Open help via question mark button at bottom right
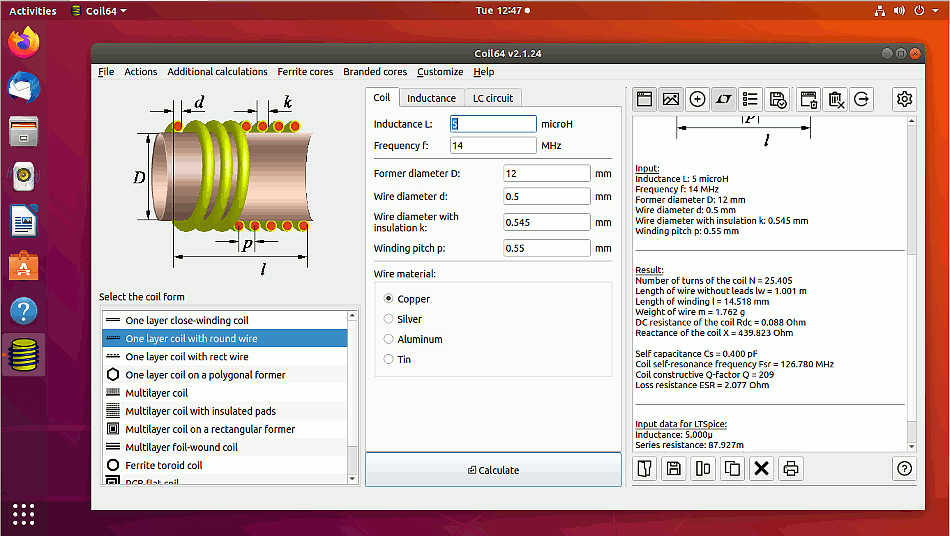This screenshot has height=536, width=950. click(904, 468)
